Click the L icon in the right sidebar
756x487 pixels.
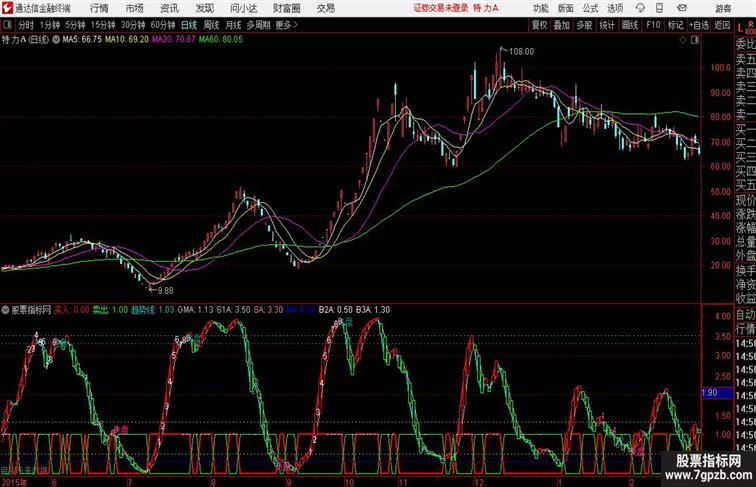point(740,28)
